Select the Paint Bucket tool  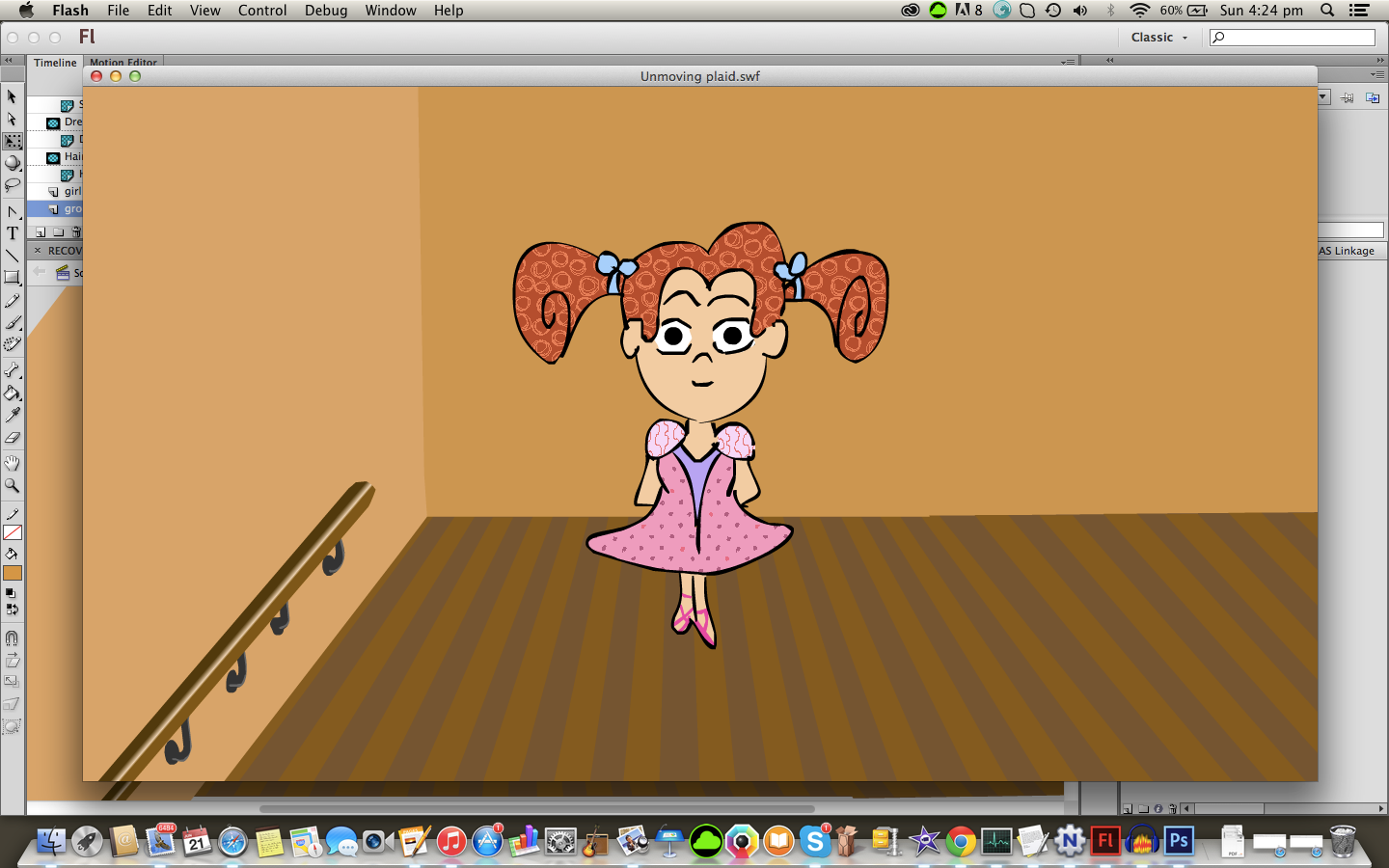pyautogui.click(x=13, y=393)
